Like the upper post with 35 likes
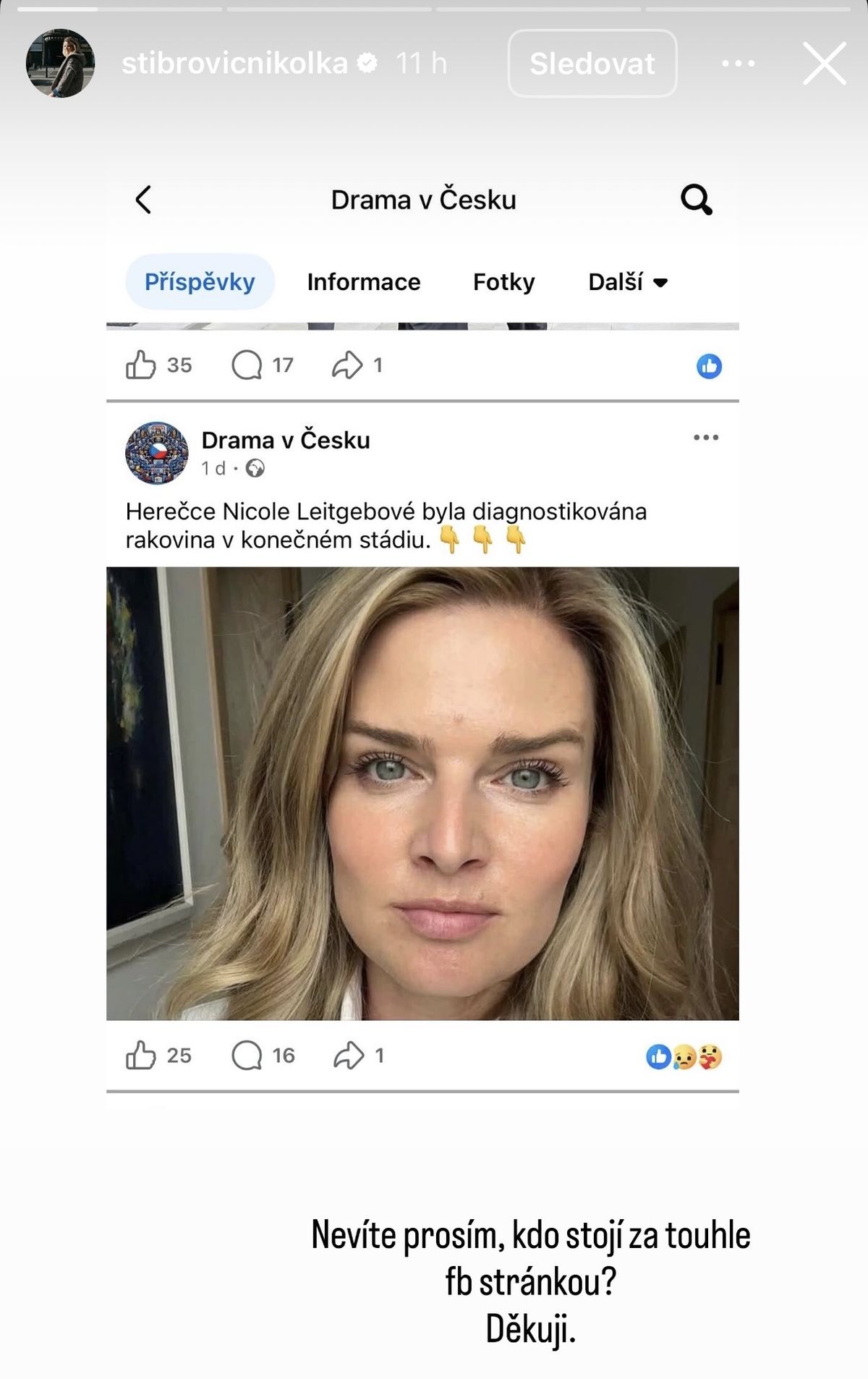Viewport: 868px width, 1379px height. click(x=141, y=365)
